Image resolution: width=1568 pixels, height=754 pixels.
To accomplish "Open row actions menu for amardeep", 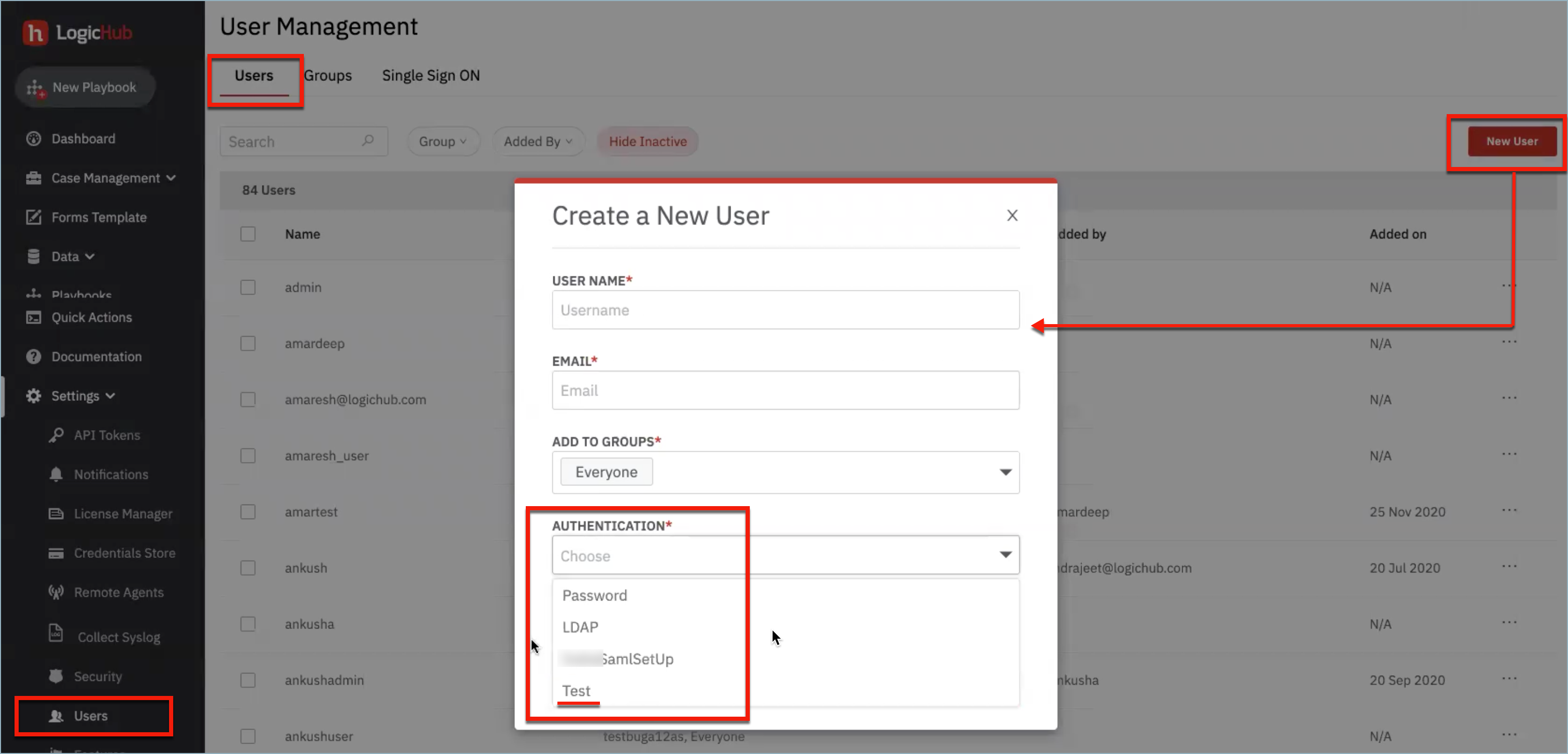I will pyautogui.click(x=1509, y=341).
